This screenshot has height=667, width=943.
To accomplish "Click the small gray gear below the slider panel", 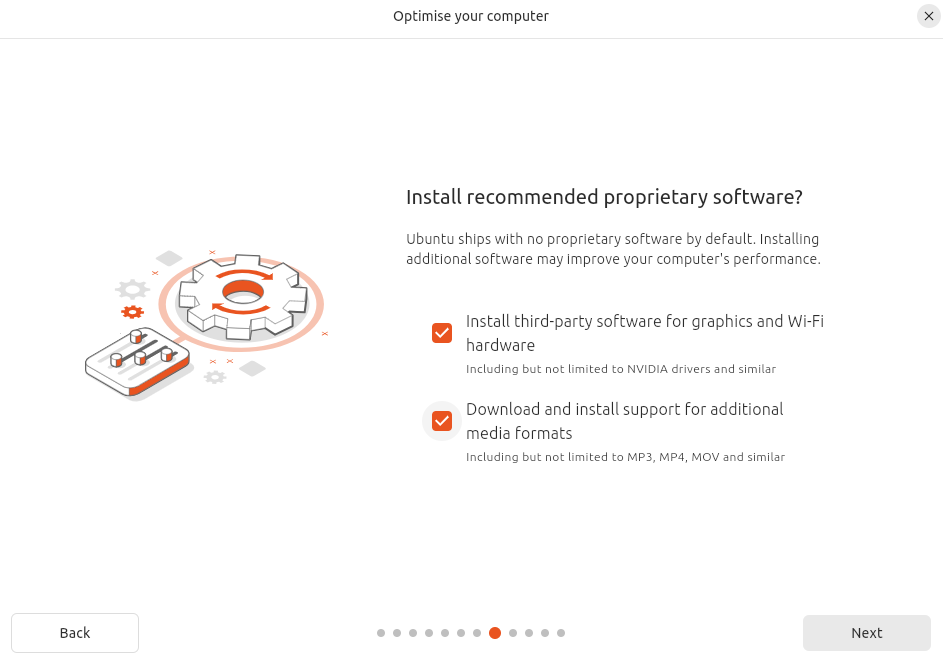I will click(x=215, y=377).
